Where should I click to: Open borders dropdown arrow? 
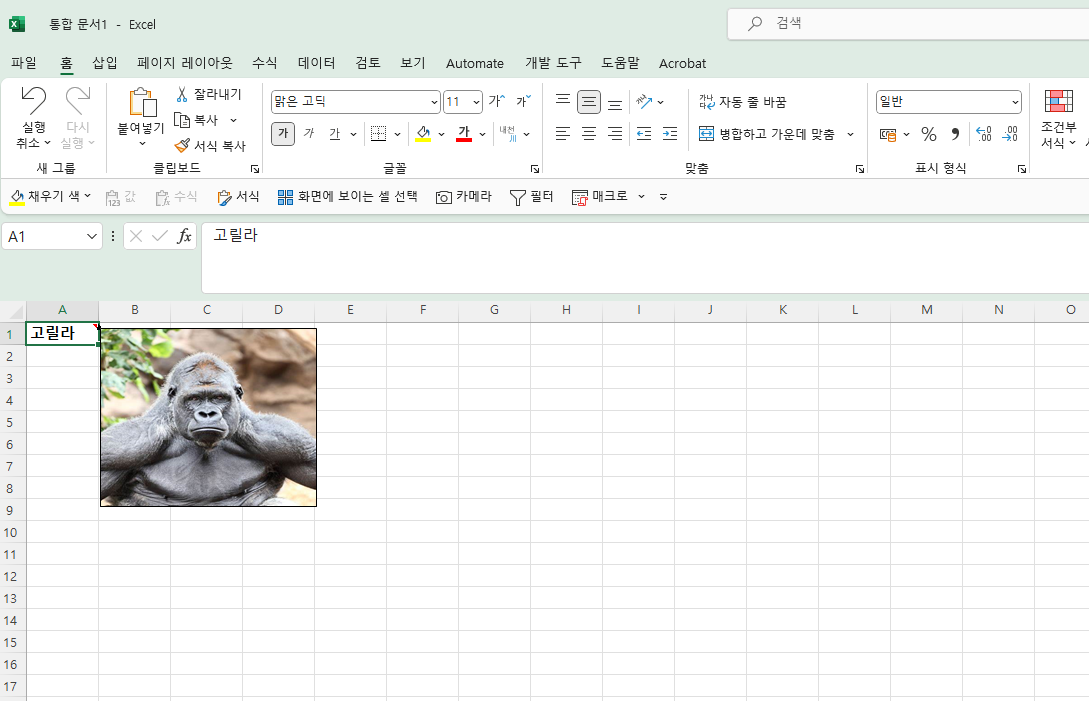click(x=397, y=134)
